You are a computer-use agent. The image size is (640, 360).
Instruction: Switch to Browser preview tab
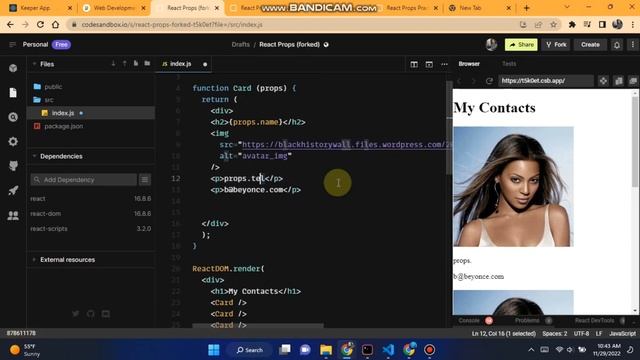(469, 64)
